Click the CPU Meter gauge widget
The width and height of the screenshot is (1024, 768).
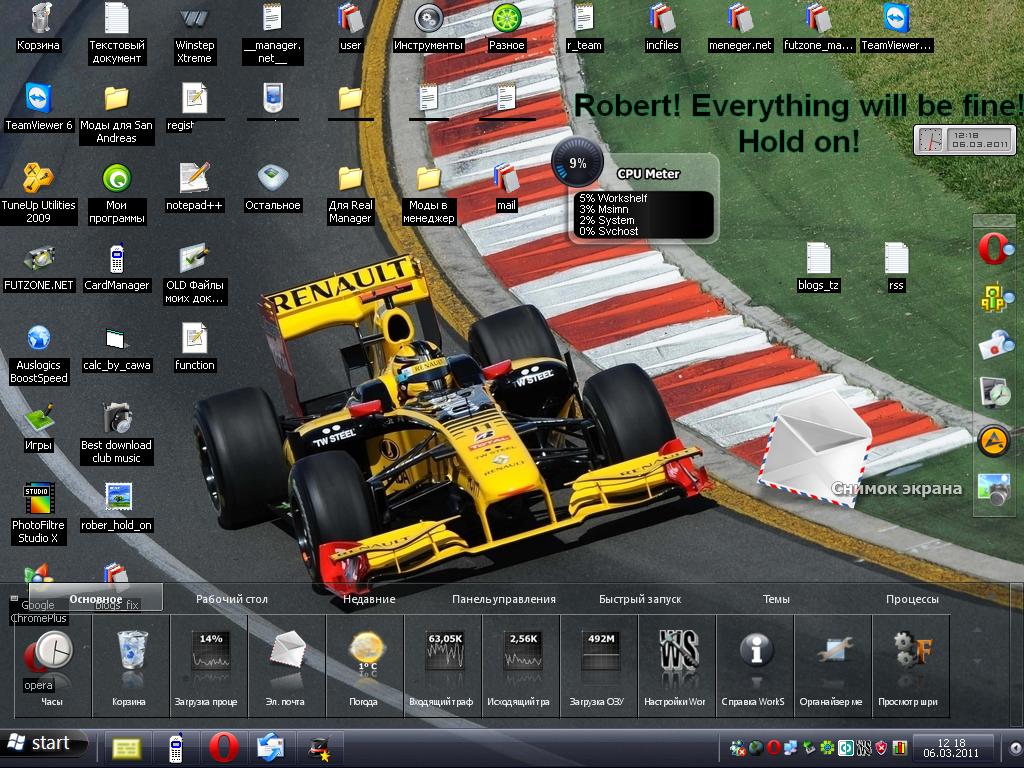[577, 163]
